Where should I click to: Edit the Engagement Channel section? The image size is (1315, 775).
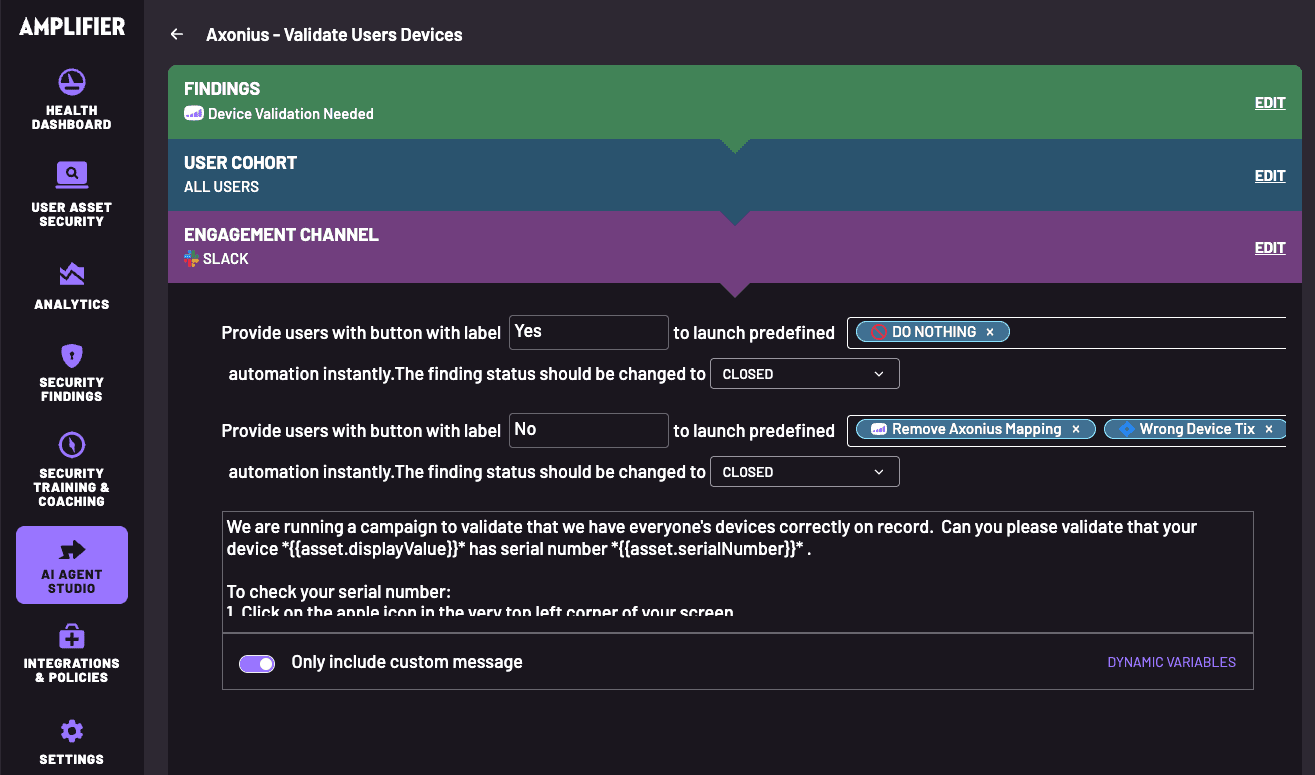tap(1270, 248)
